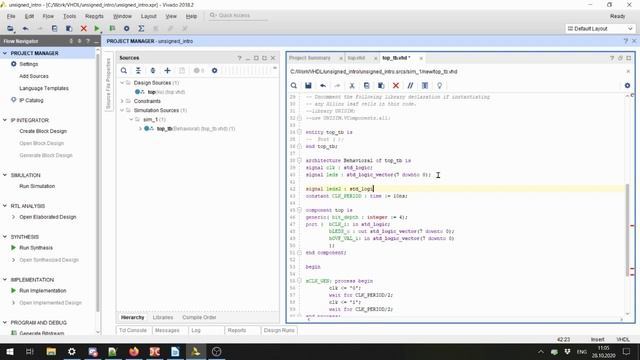
Task: Open Sources panel settings gear
Action: (214, 71)
